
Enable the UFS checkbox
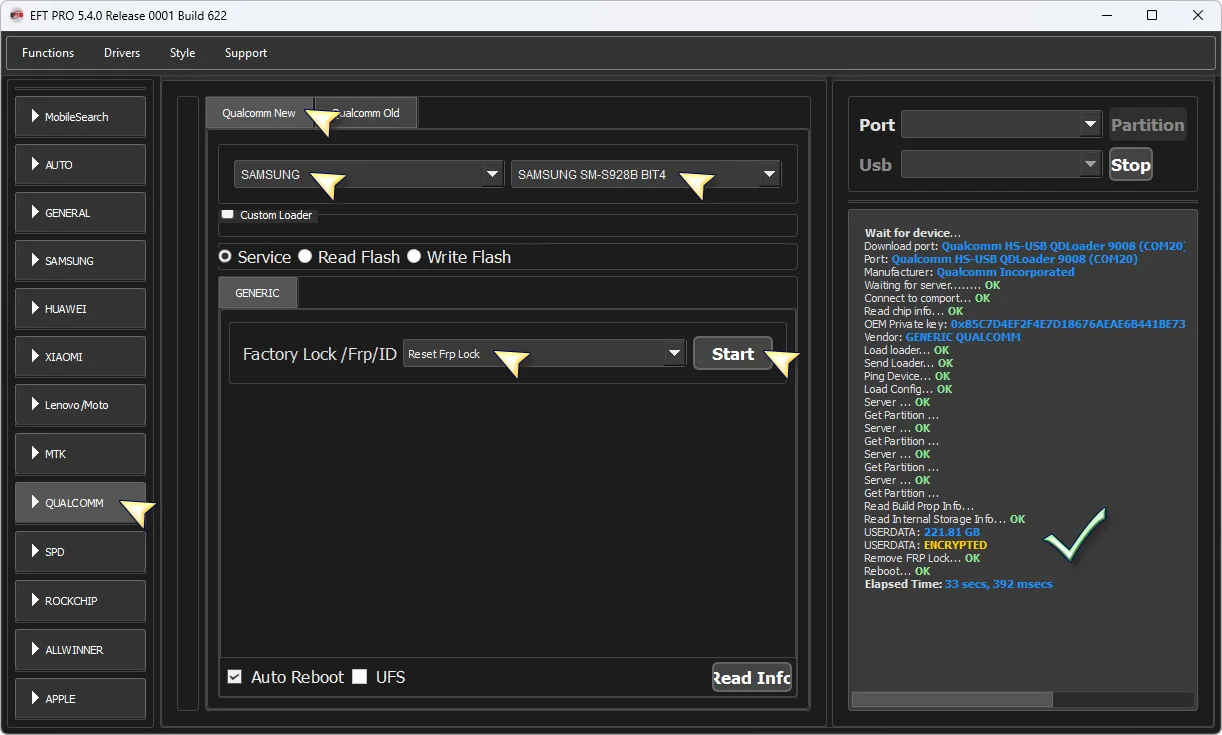[360, 677]
